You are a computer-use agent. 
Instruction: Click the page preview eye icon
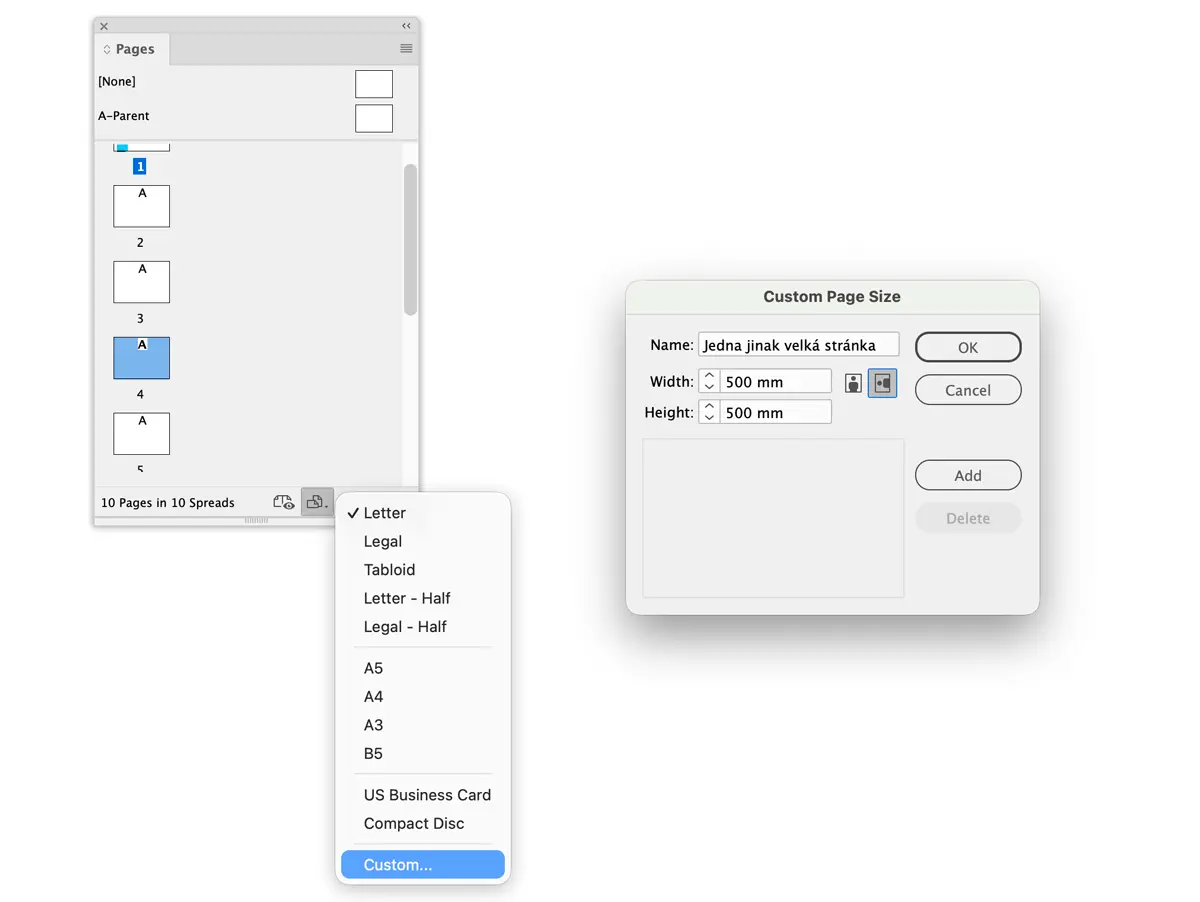coord(284,502)
